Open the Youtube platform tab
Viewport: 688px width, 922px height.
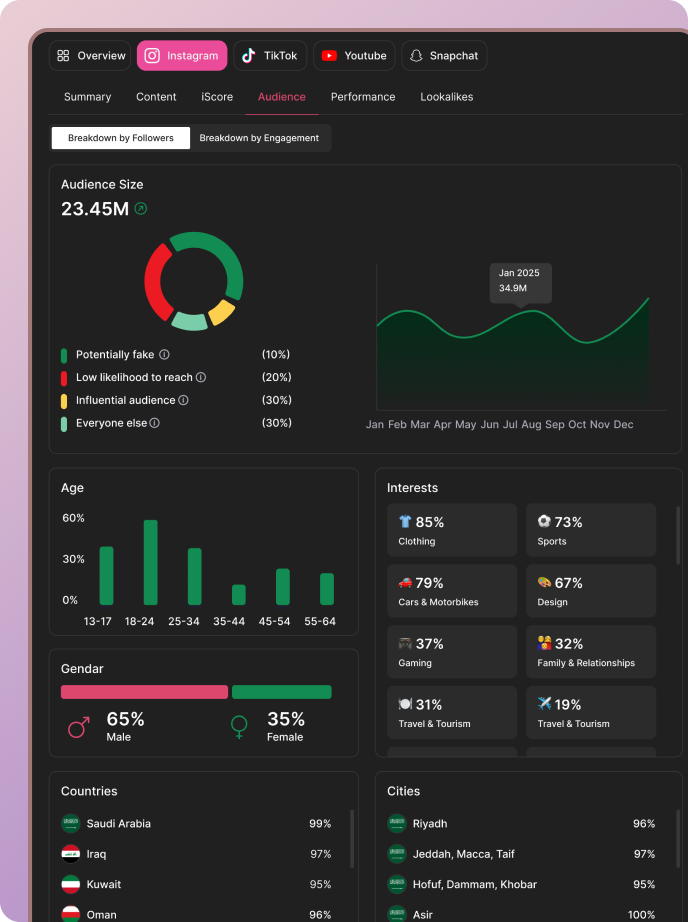pyautogui.click(x=354, y=56)
